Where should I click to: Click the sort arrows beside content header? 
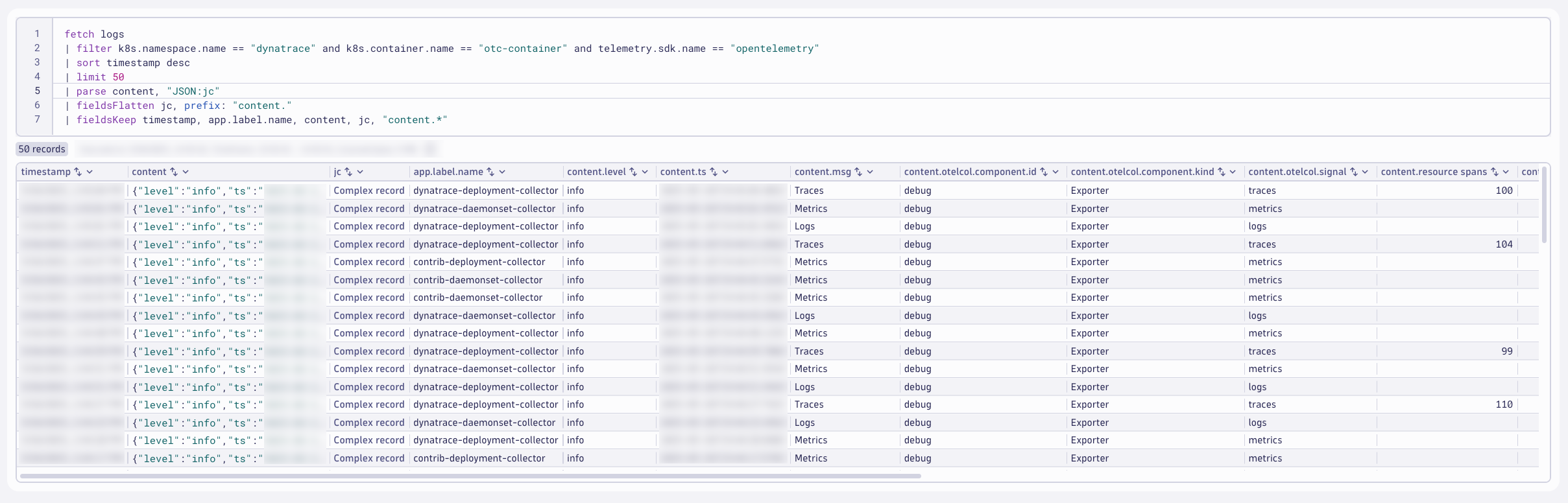tap(174, 172)
